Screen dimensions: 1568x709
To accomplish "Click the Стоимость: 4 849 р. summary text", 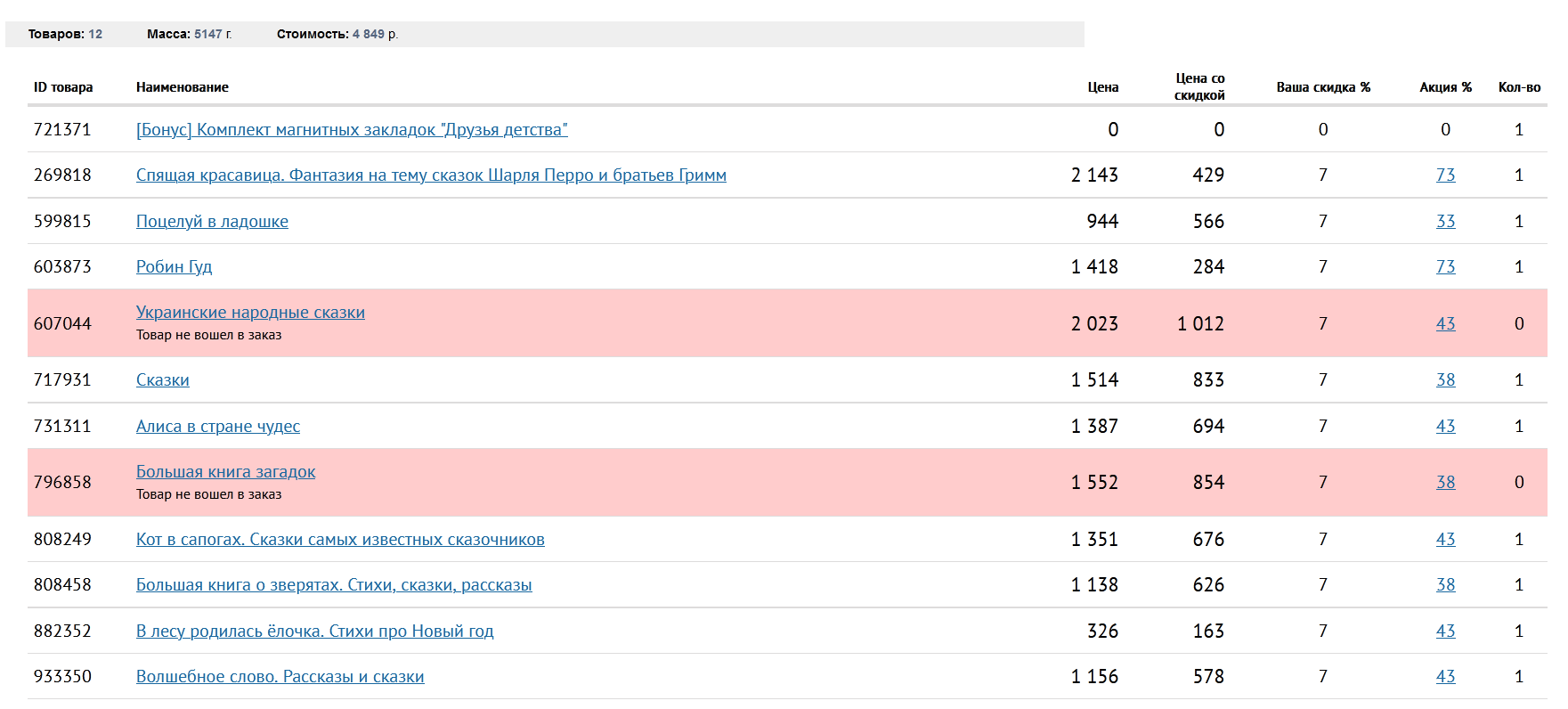I will point(337,34).
